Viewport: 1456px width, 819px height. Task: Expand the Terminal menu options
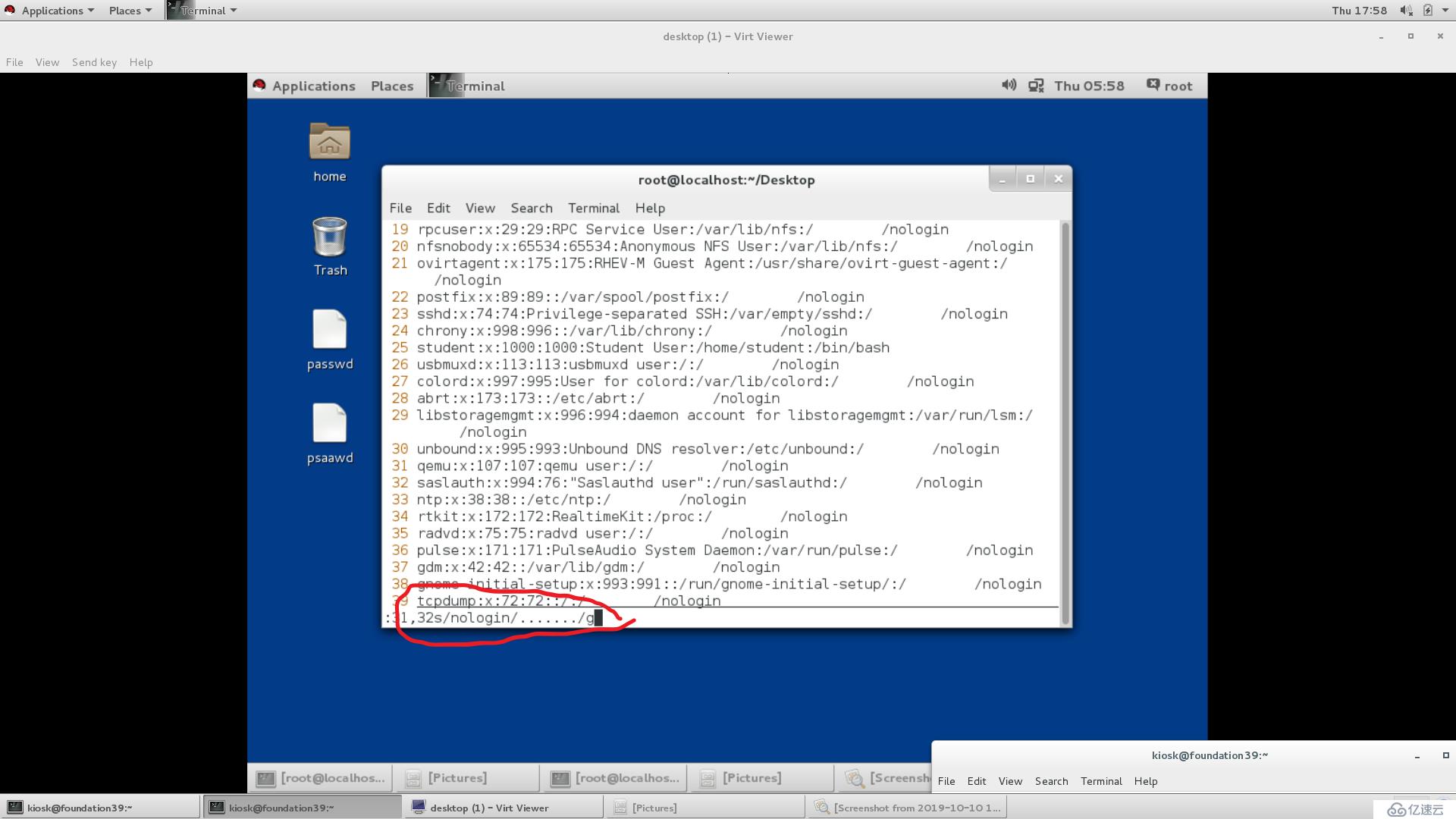click(x=594, y=208)
